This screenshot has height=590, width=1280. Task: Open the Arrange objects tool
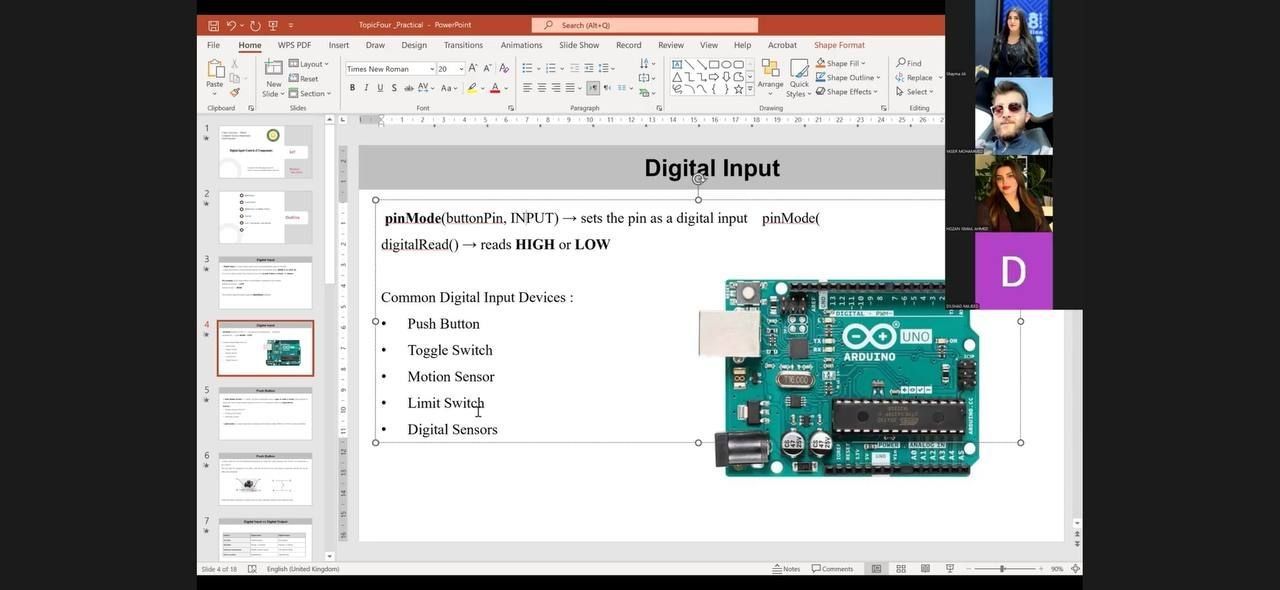(x=770, y=75)
